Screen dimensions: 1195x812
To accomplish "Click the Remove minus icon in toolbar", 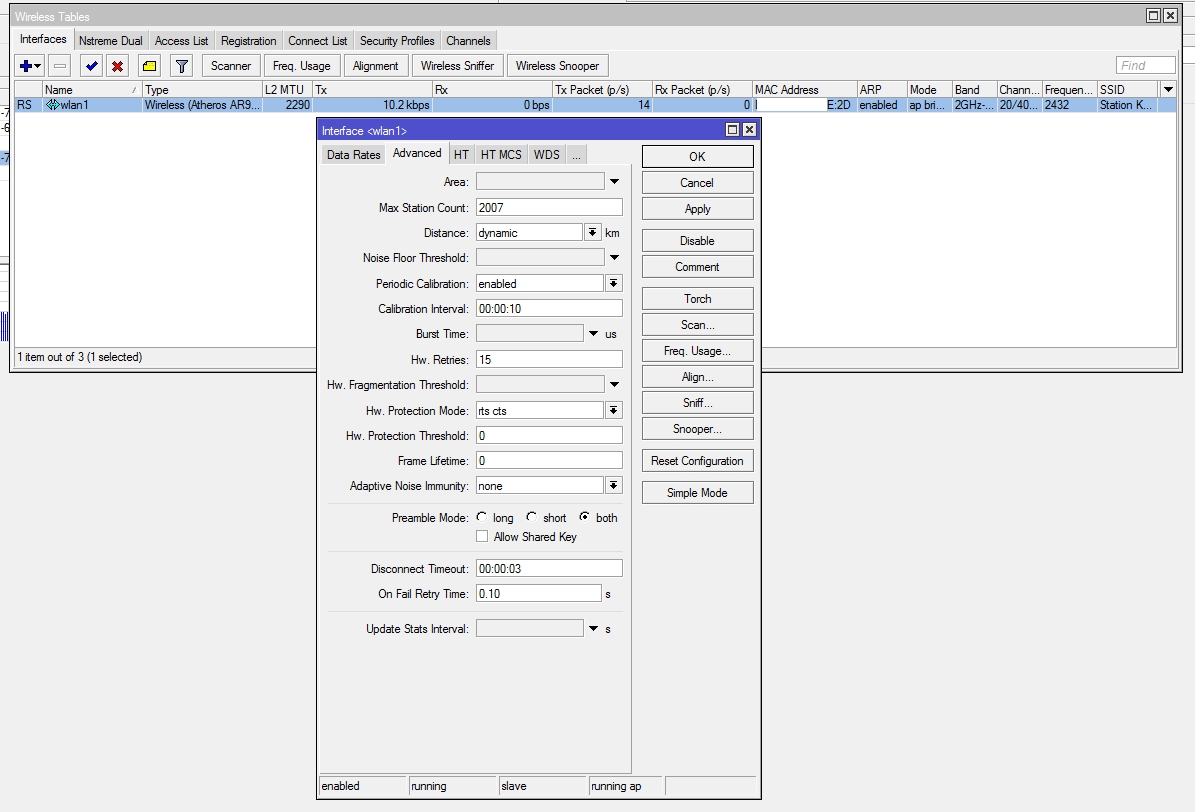I will coord(60,66).
